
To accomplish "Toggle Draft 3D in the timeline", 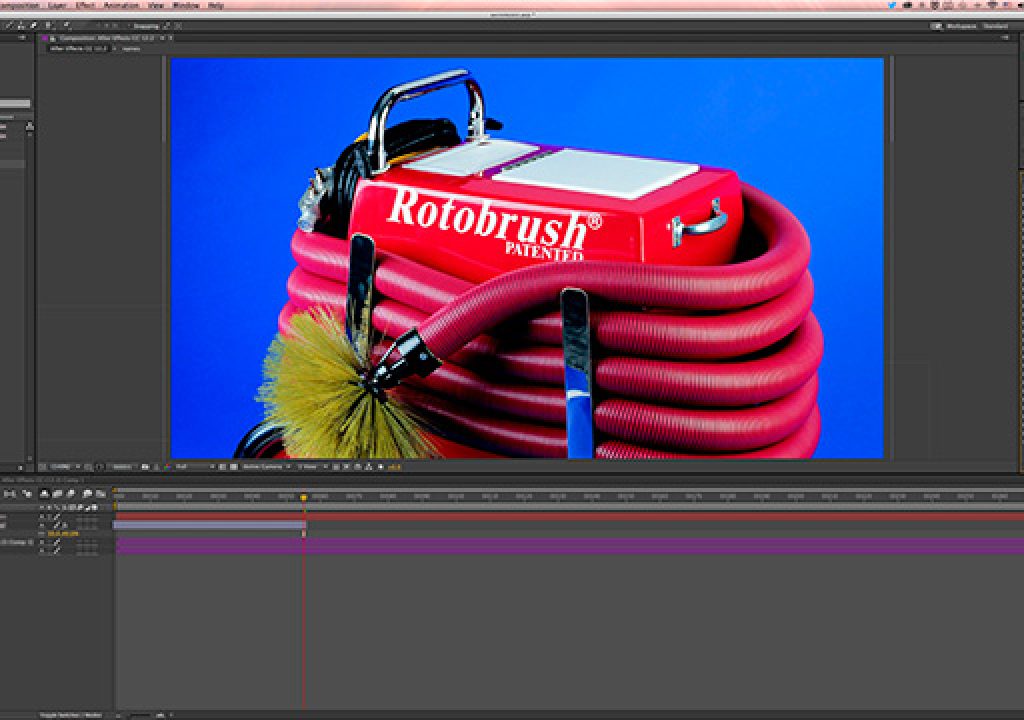I will [27, 494].
